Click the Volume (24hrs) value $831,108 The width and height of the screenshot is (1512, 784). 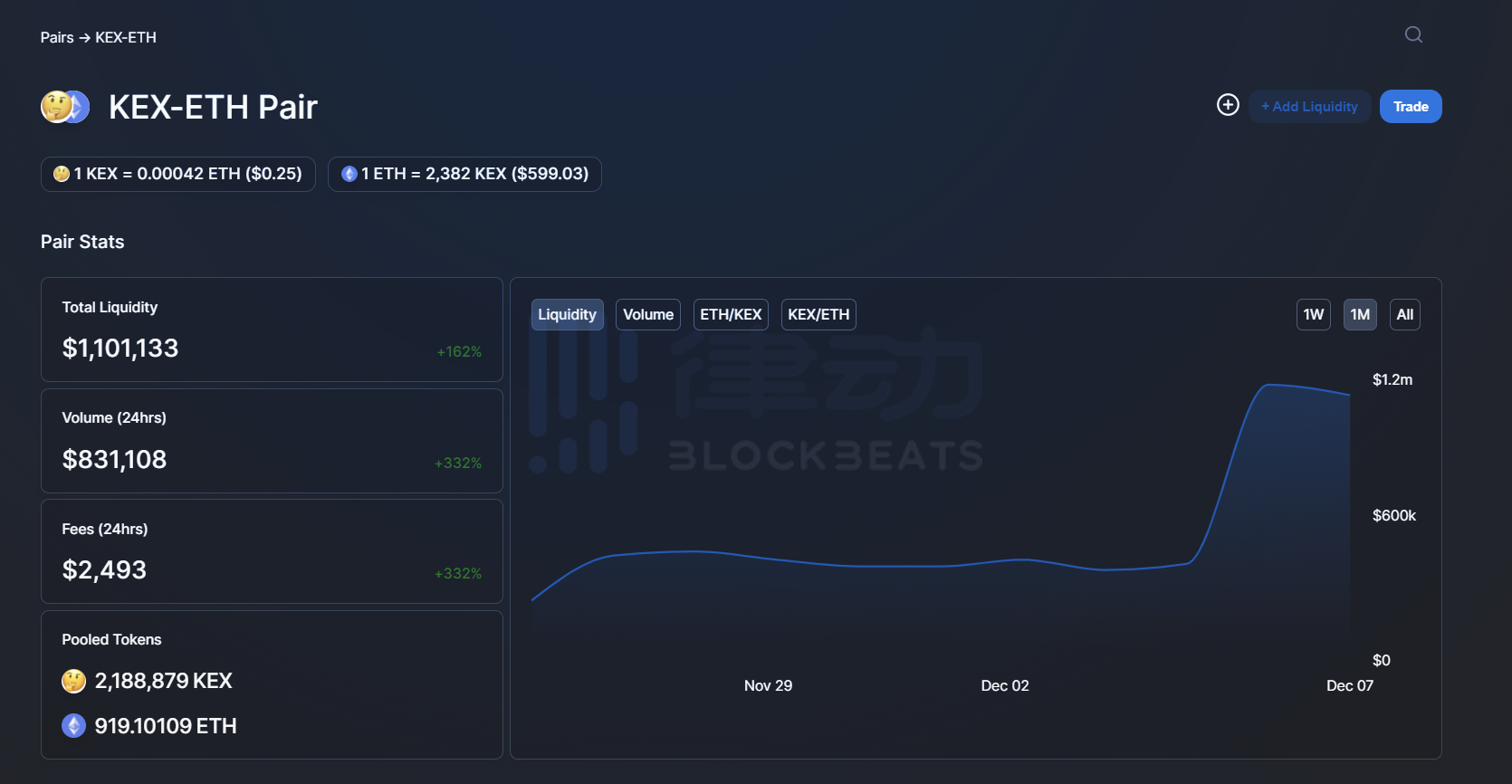coord(114,460)
